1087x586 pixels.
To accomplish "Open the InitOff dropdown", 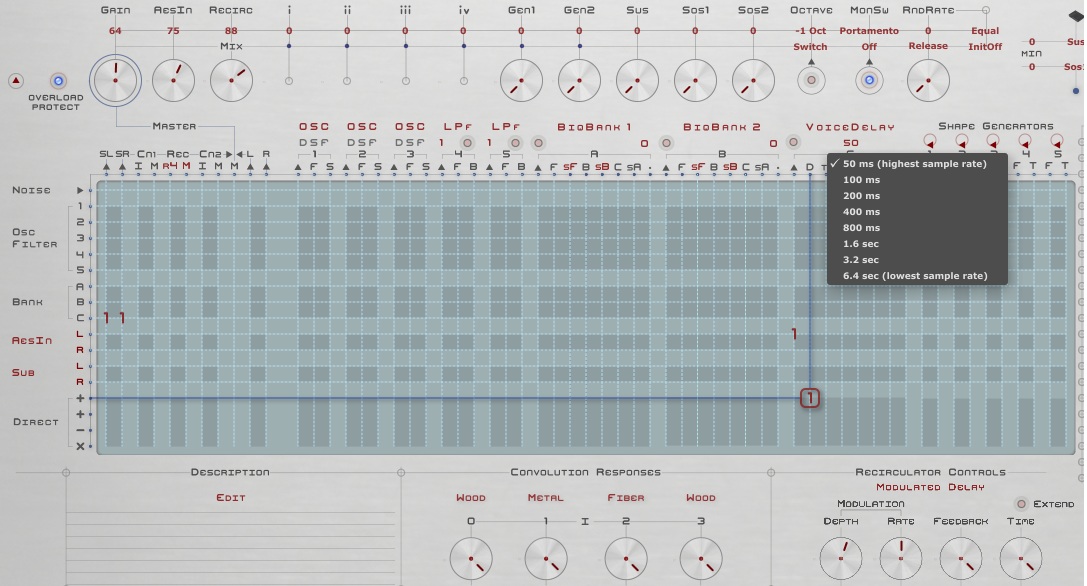I will [985, 46].
